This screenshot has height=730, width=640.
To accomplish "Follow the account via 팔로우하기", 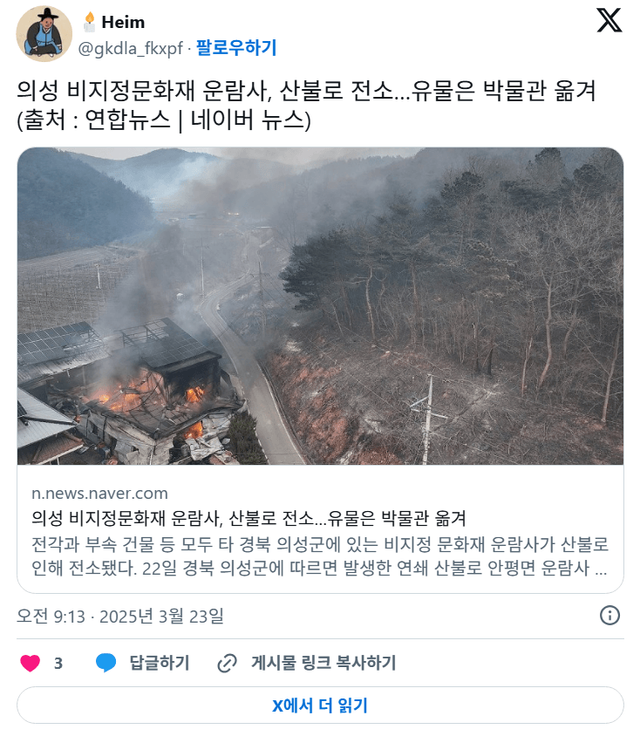I will pyautogui.click(x=236, y=47).
